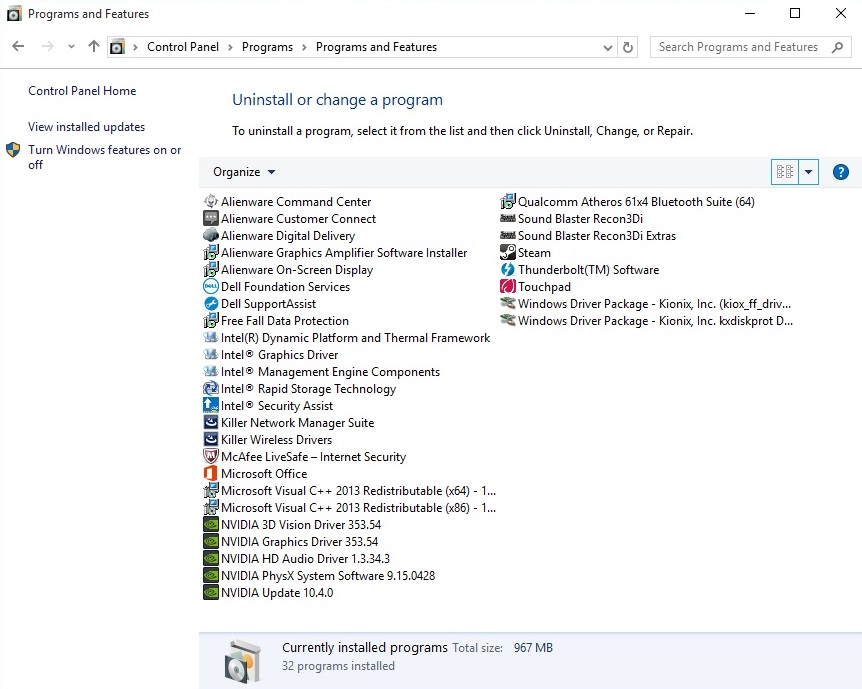The image size is (862, 689).
Task: Open the view options dropdown arrow
Action: tap(808, 172)
